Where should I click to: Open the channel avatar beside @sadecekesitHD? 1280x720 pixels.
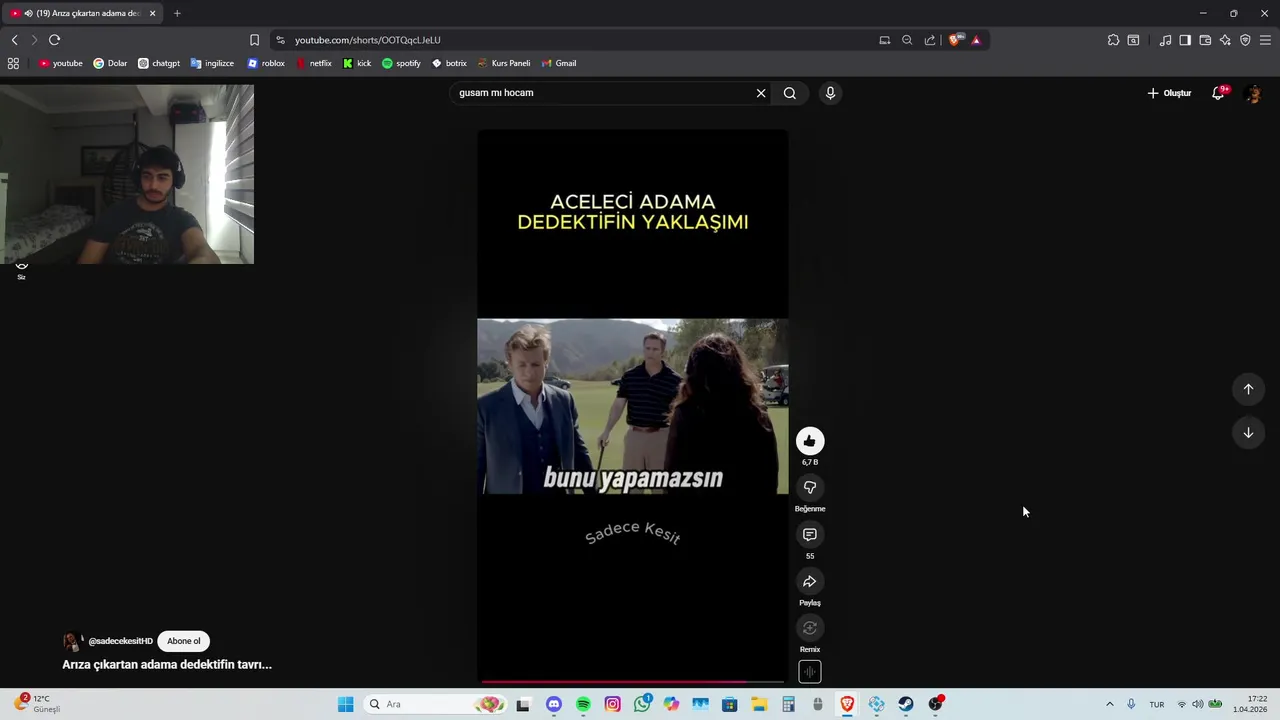pyautogui.click(x=72, y=642)
